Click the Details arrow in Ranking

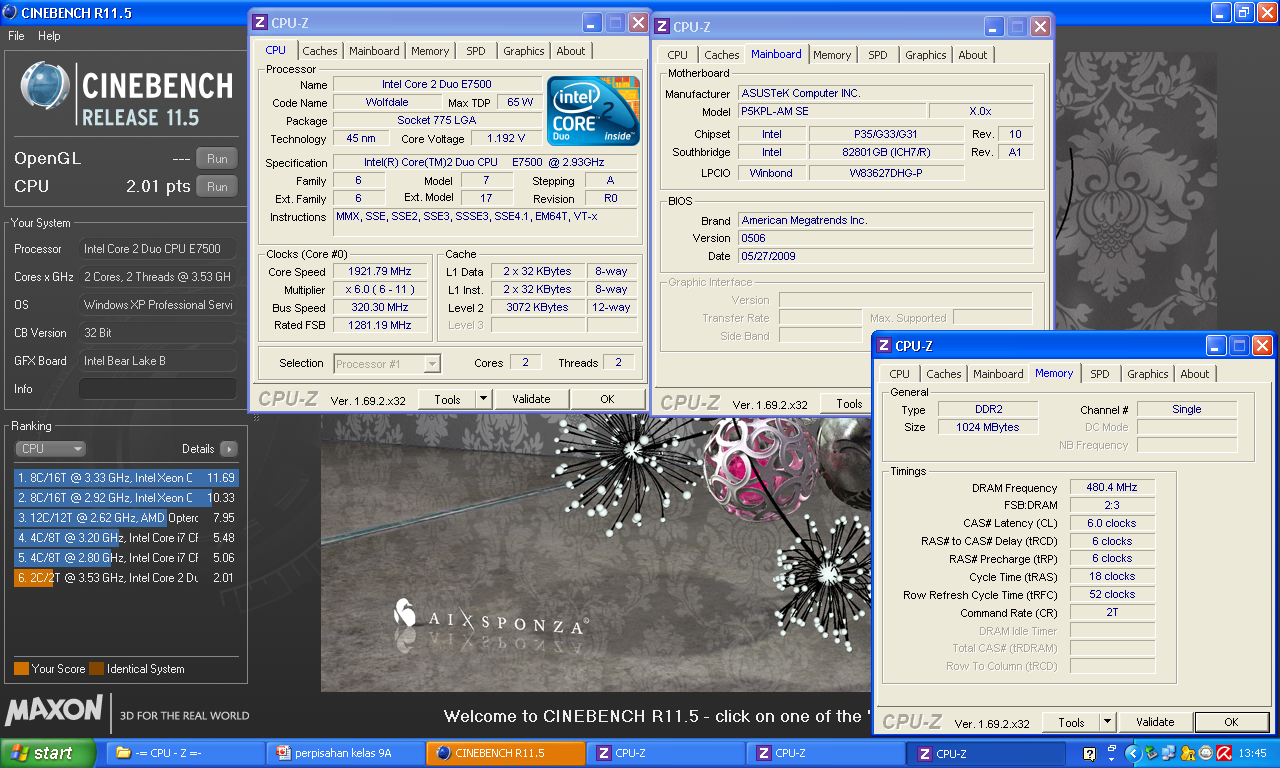229,449
